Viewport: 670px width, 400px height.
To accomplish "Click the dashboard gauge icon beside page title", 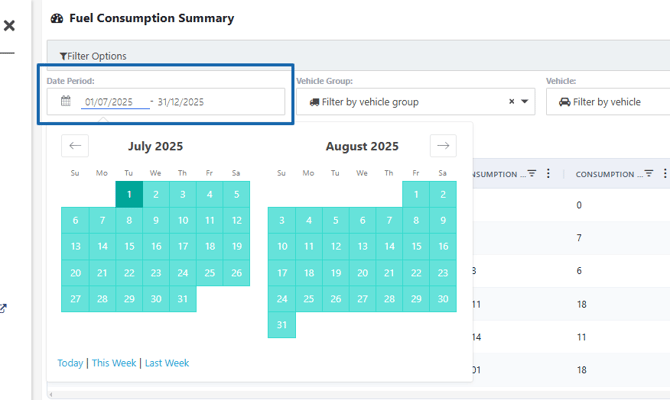I will tap(57, 18).
